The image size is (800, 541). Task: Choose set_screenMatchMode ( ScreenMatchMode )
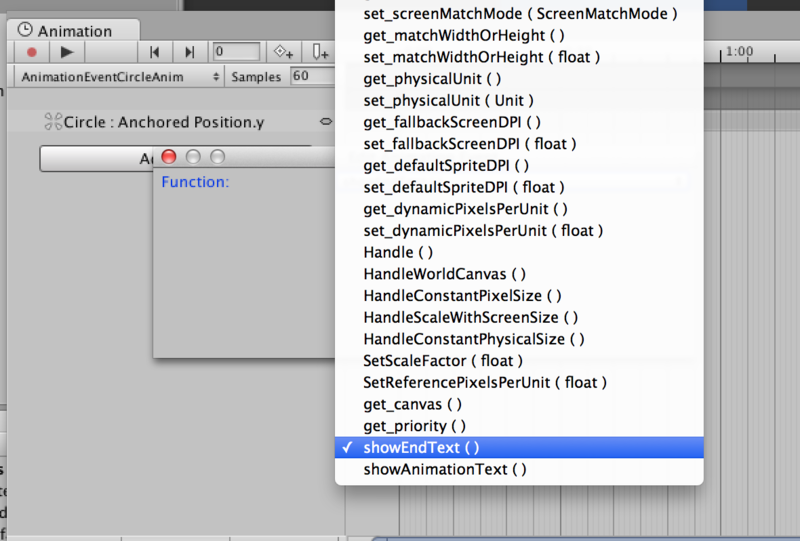coord(519,14)
